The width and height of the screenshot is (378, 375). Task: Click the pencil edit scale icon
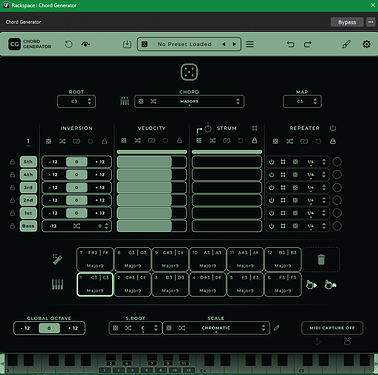point(276,328)
